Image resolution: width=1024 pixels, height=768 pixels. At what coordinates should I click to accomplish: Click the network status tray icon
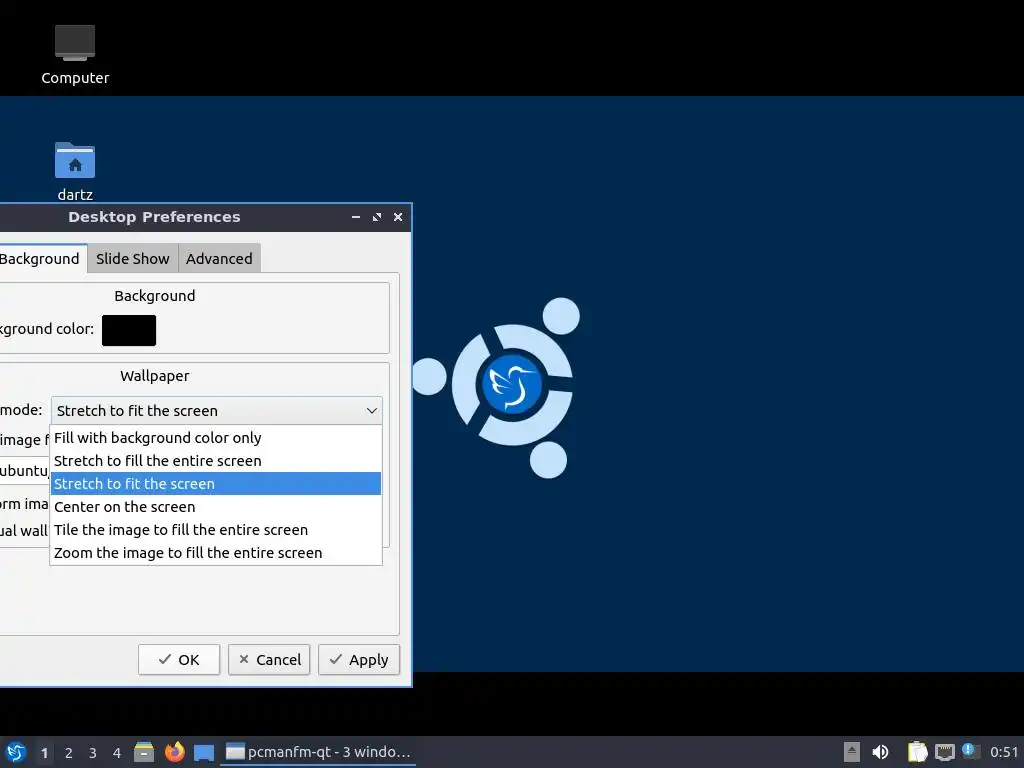[x=944, y=752]
